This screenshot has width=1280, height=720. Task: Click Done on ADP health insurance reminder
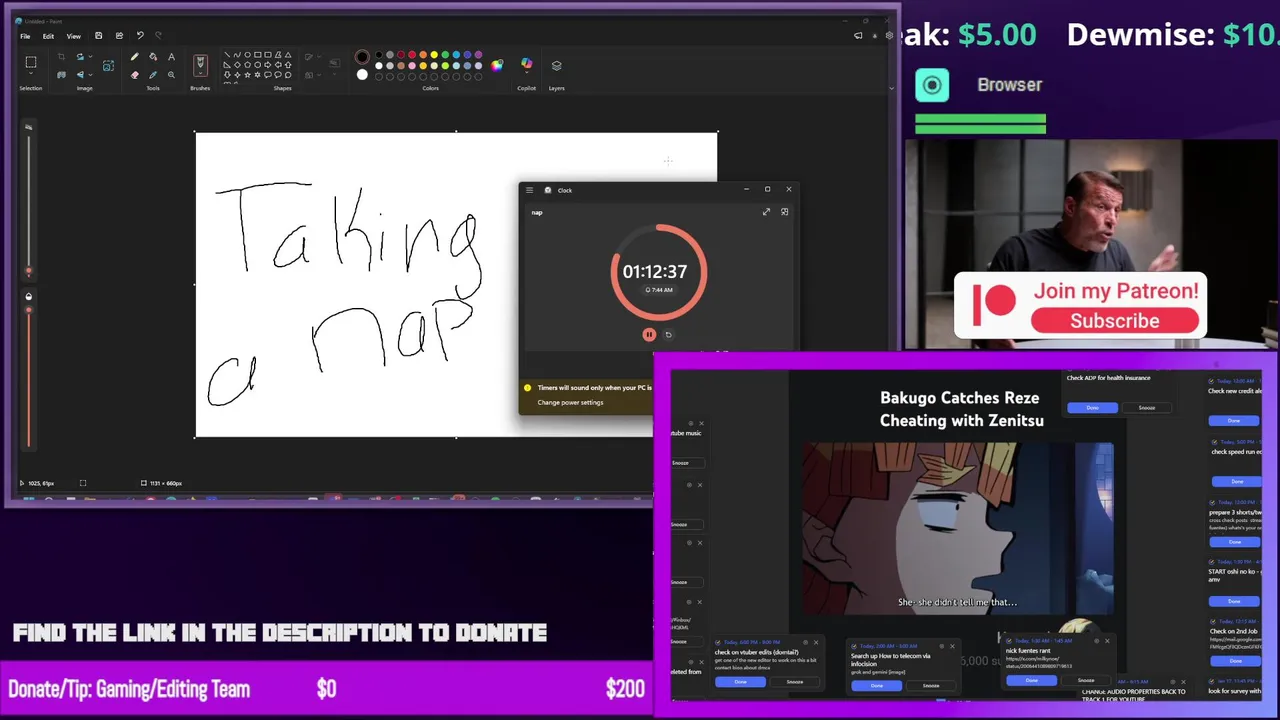coord(1092,408)
